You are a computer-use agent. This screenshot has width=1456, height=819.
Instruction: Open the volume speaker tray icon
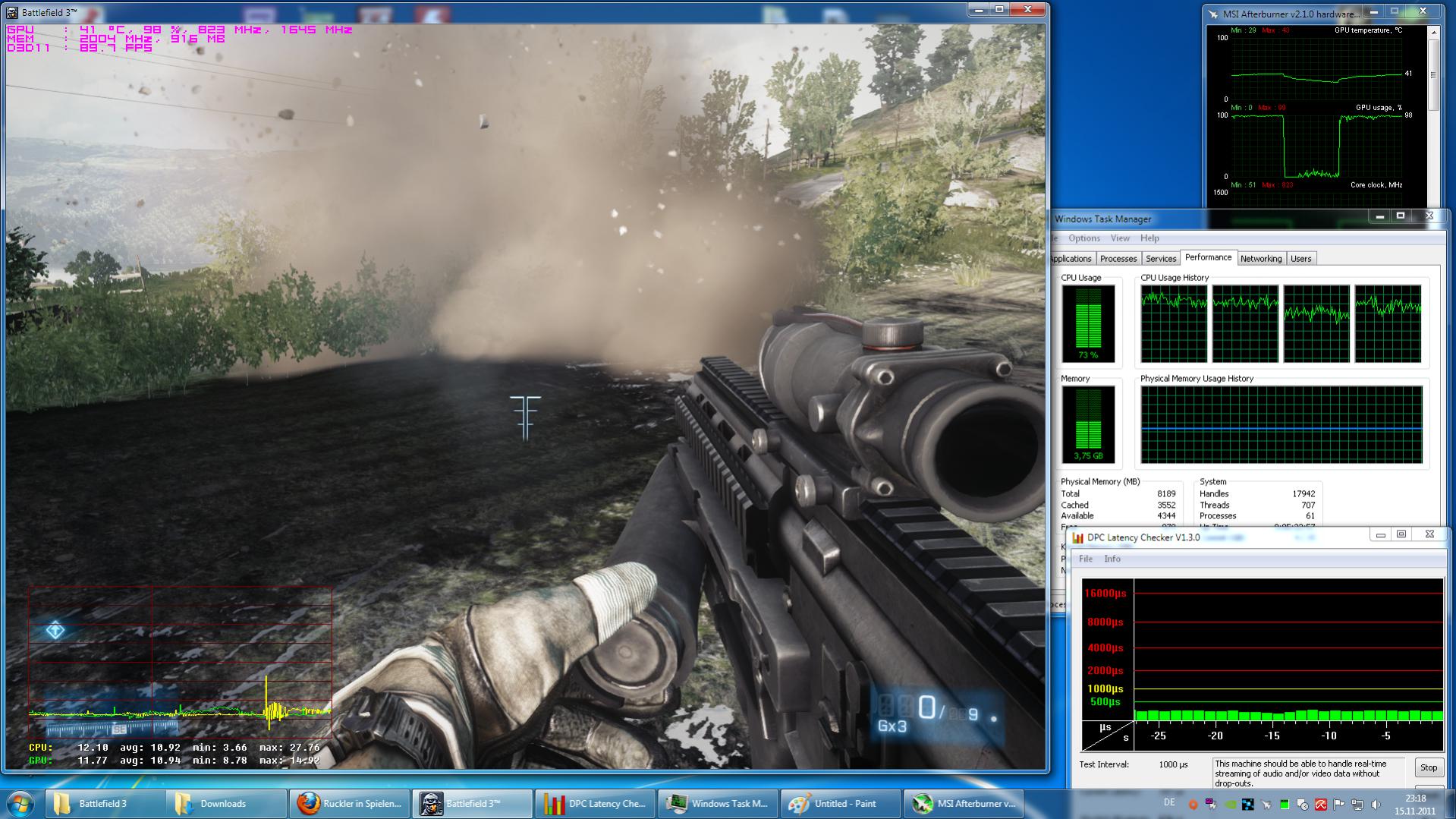[1376, 805]
